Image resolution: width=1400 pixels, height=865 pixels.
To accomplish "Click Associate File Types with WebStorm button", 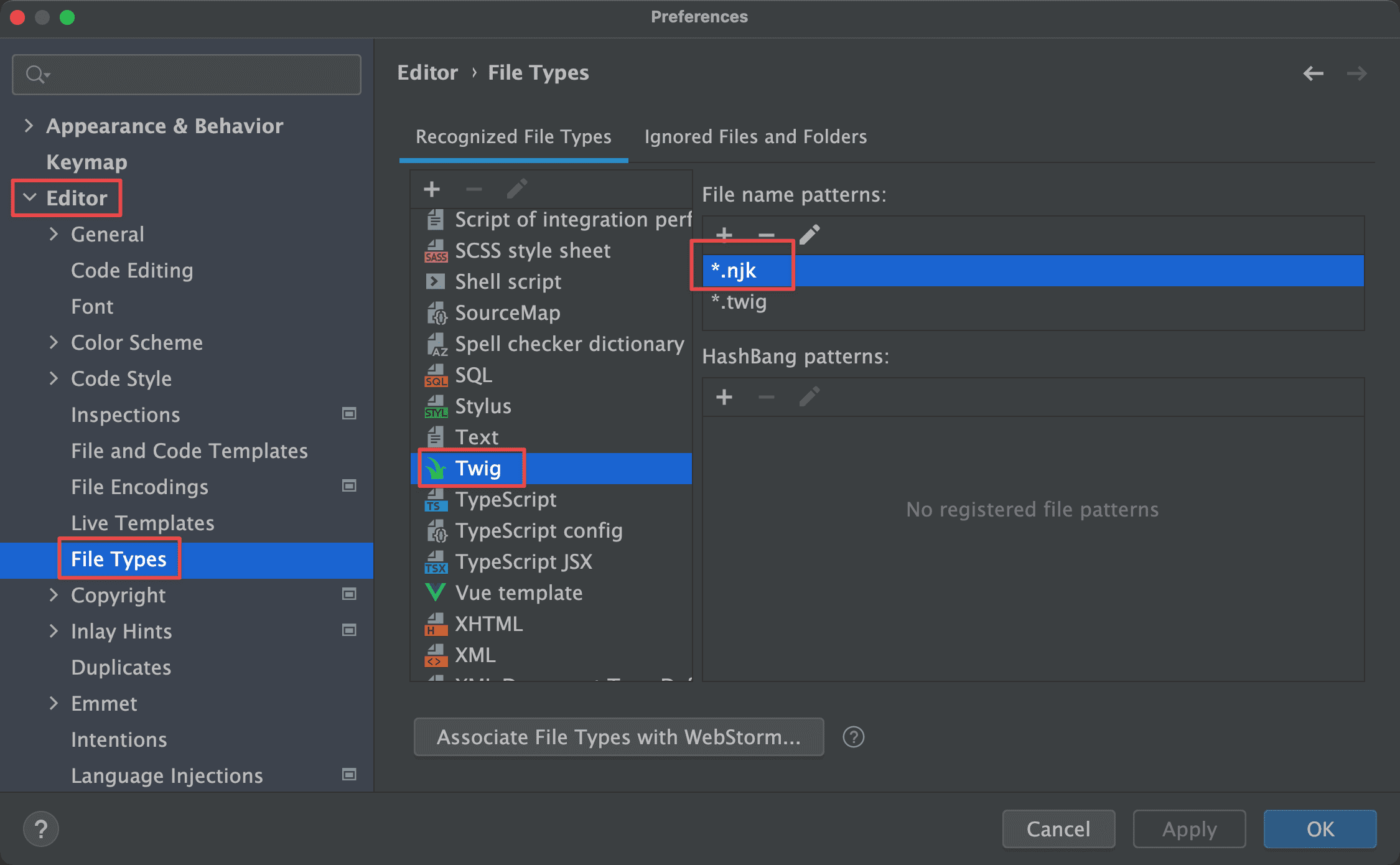I will pos(618,737).
